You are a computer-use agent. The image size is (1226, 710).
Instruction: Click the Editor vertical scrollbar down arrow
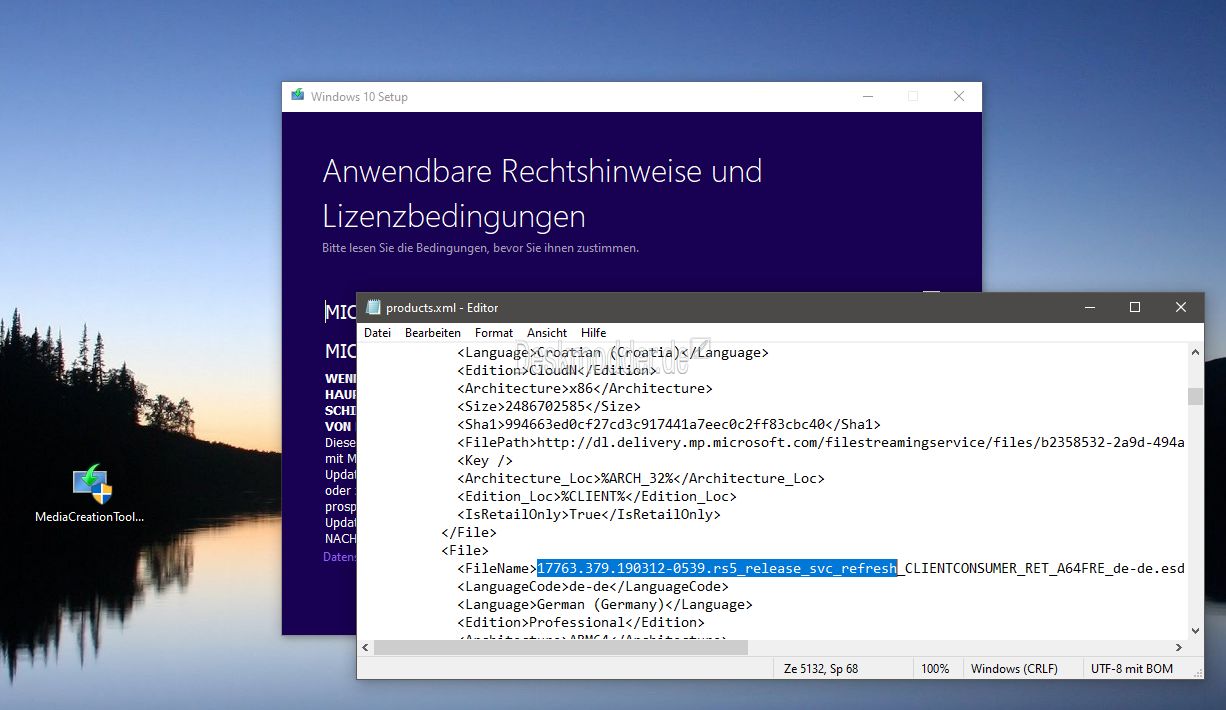[1195, 629]
